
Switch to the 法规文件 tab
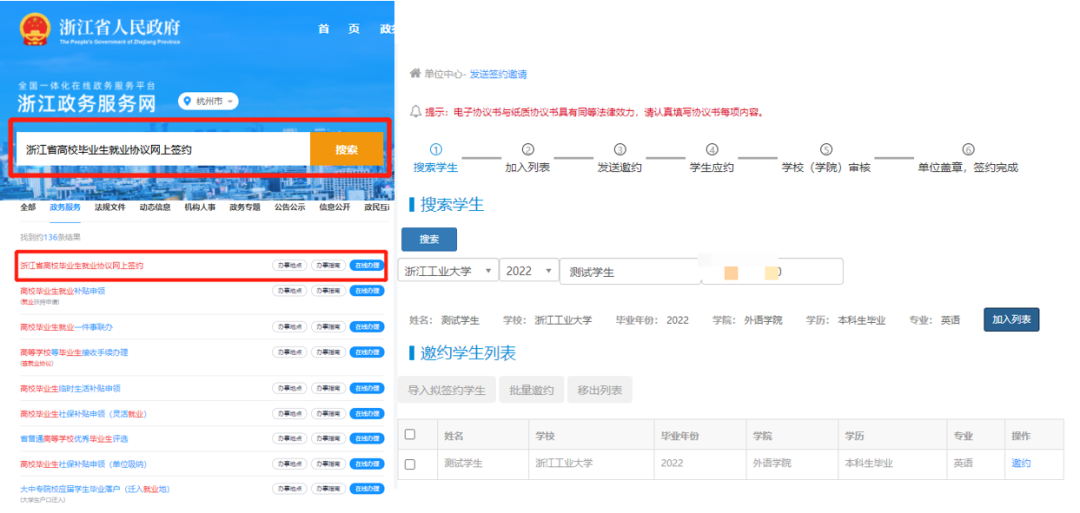coord(110,207)
